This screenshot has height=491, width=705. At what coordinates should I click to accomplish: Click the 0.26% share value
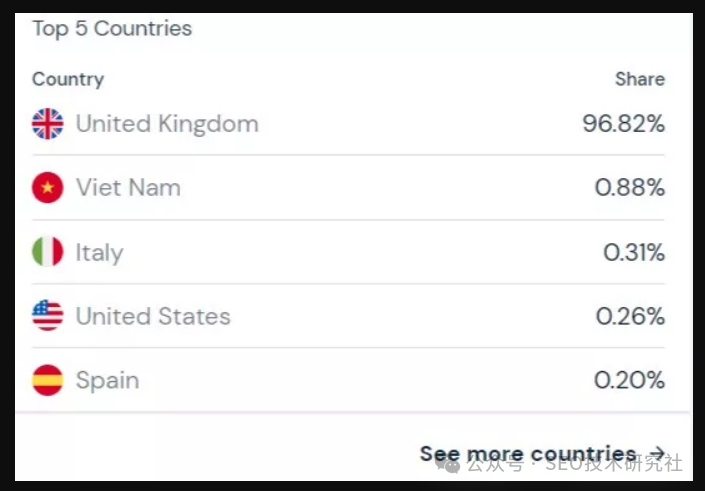click(630, 316)
